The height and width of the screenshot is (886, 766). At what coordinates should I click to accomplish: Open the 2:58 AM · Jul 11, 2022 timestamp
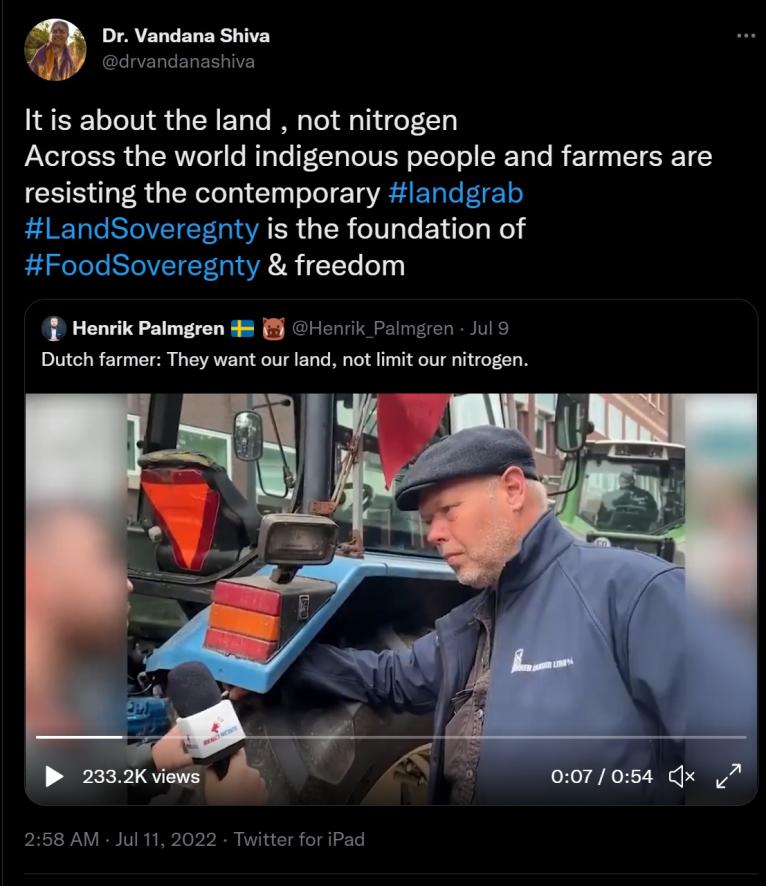(120, 839)
